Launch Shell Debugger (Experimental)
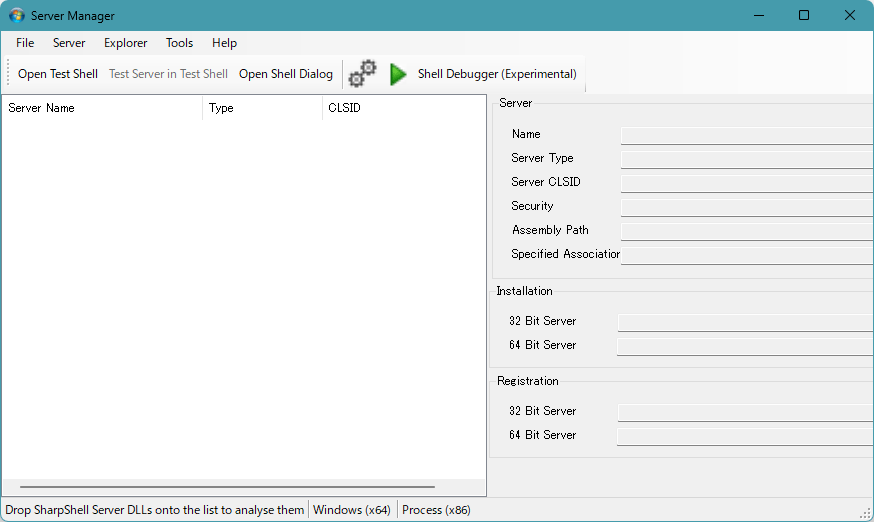This screenshot has height=522, width=874. point(484,74)
